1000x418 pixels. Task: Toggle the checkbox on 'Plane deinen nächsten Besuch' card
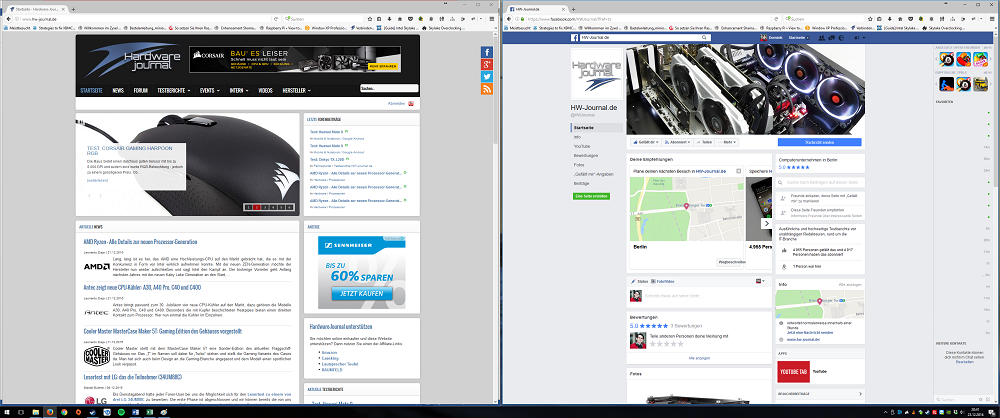pos(739,171)
